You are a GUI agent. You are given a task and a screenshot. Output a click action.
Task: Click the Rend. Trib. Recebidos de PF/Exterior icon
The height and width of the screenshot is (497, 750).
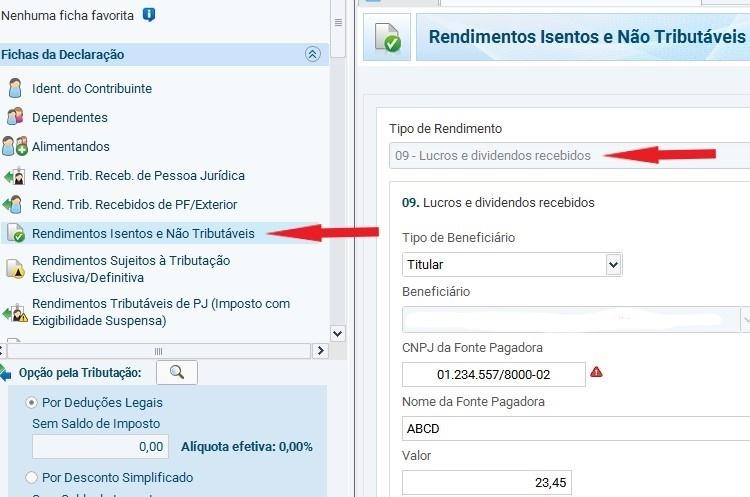(x=13, y=205)
